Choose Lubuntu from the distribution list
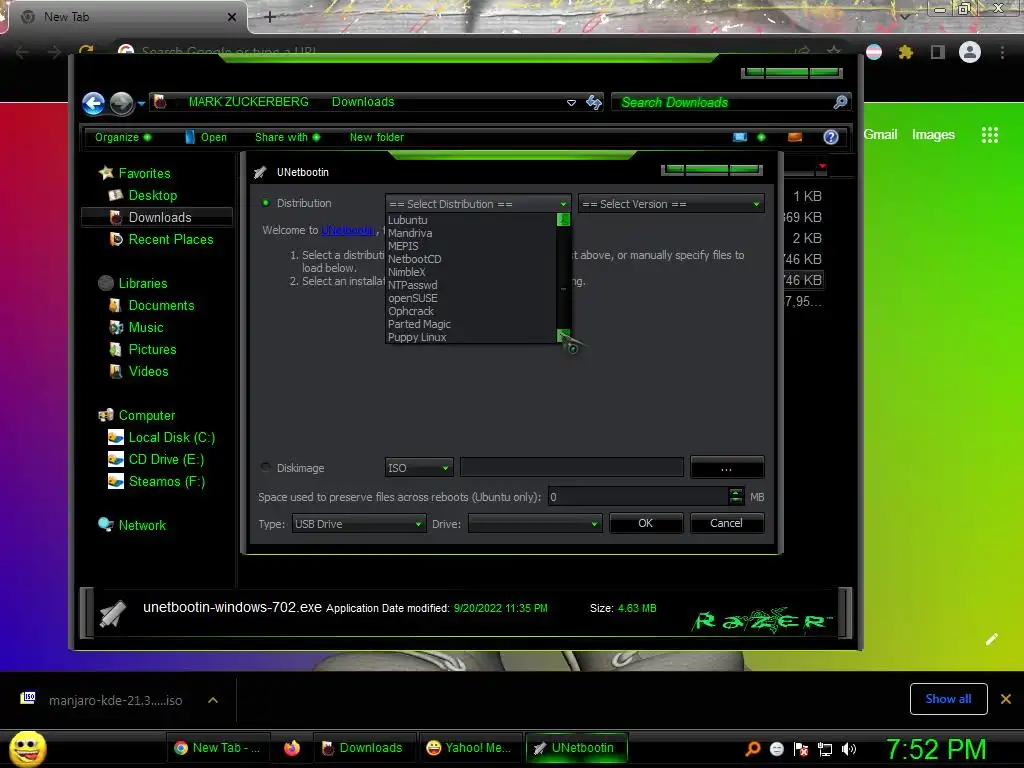The image size is (1024, 768). click(x=471, y=220)
